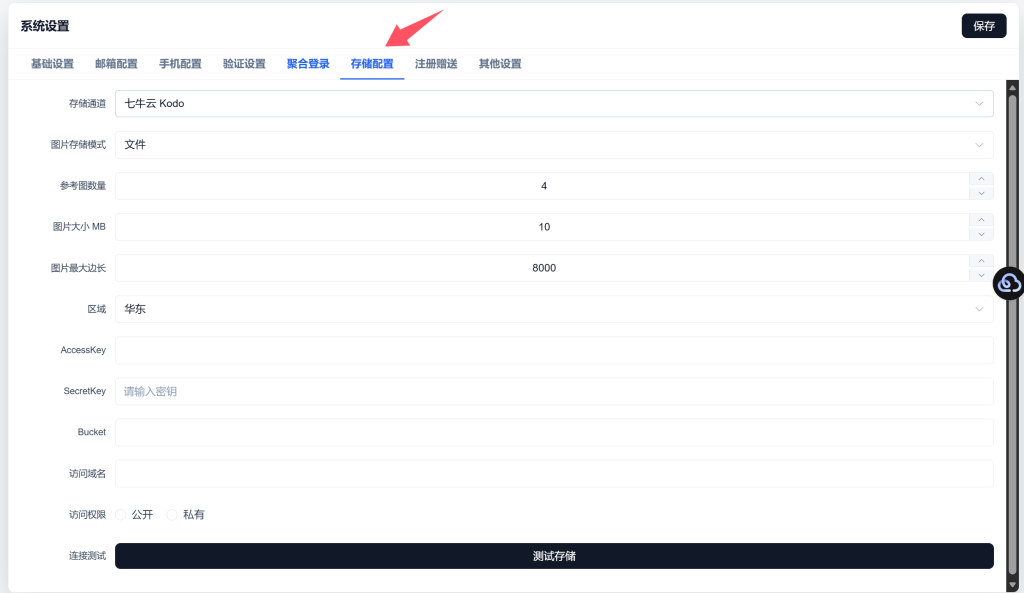This screenshot has width=1024, height=593.
Task: Save the system settings
Action: 984,26
